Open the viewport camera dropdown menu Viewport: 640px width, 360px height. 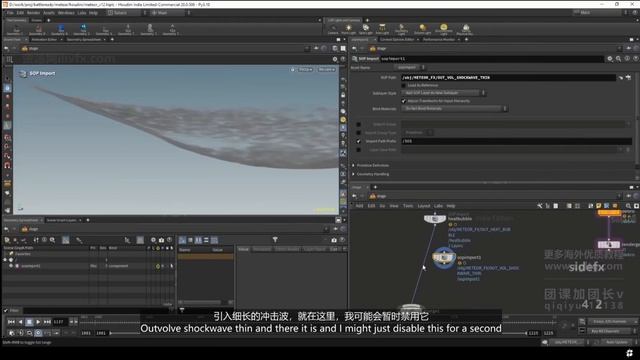[x=327, y=69]
